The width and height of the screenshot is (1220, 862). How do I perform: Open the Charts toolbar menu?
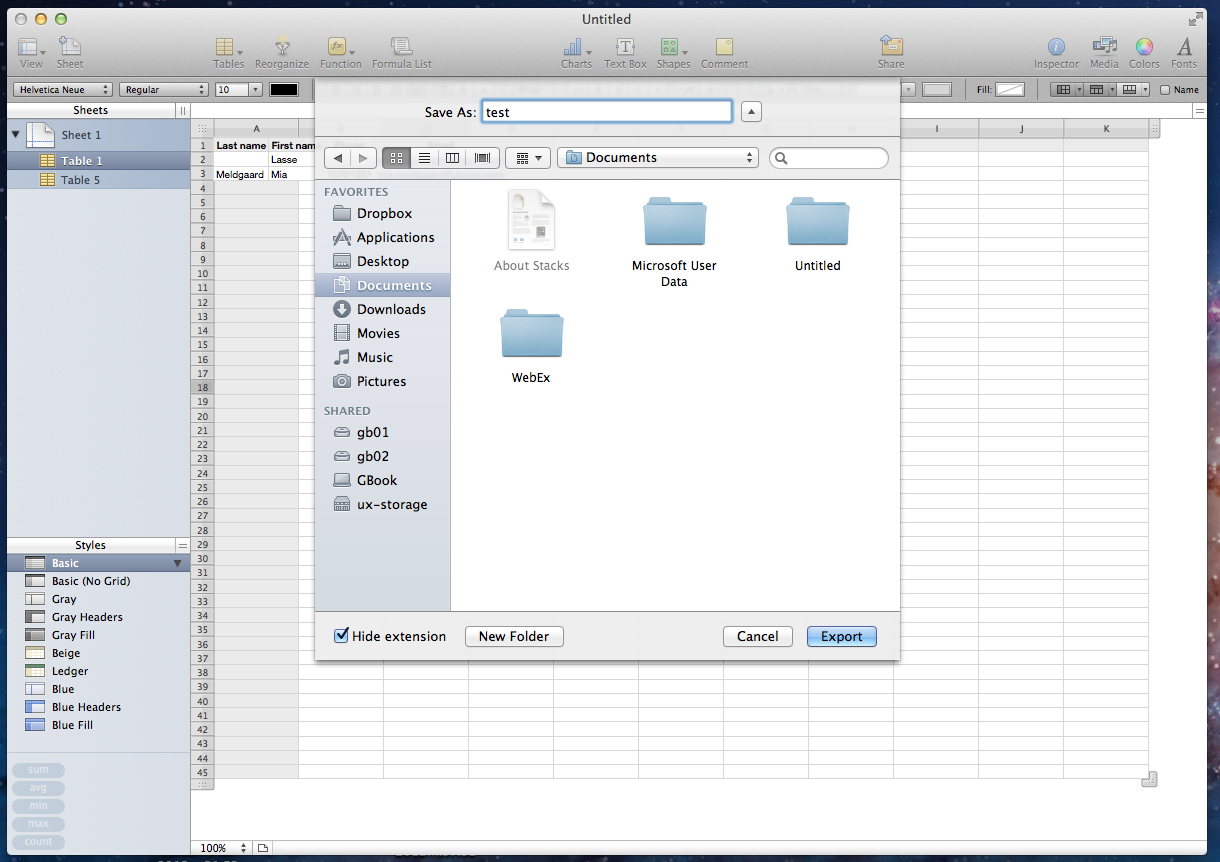pos(576,52)
